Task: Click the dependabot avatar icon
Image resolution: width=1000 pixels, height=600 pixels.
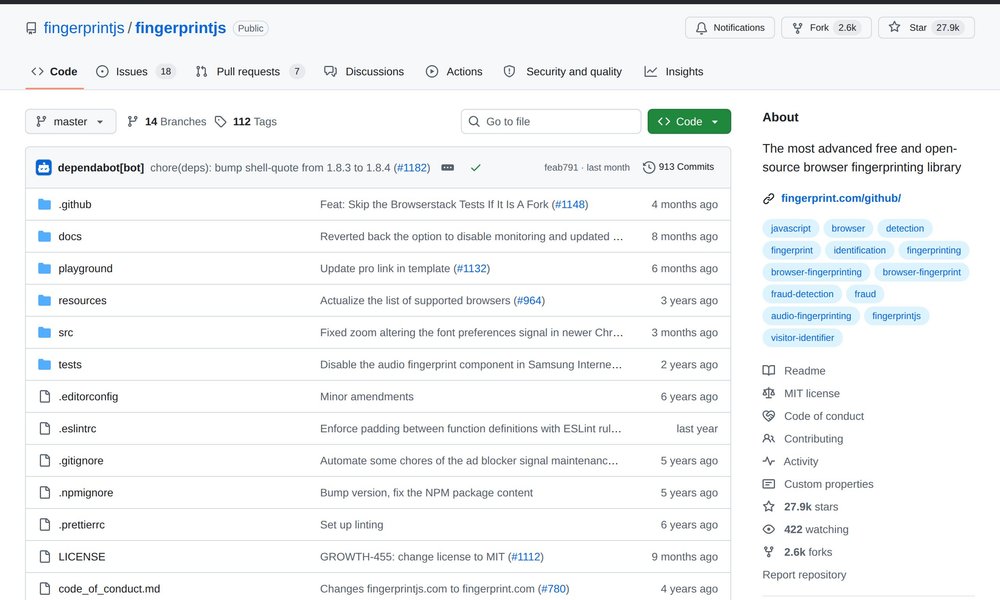Action: pos(43,168)
